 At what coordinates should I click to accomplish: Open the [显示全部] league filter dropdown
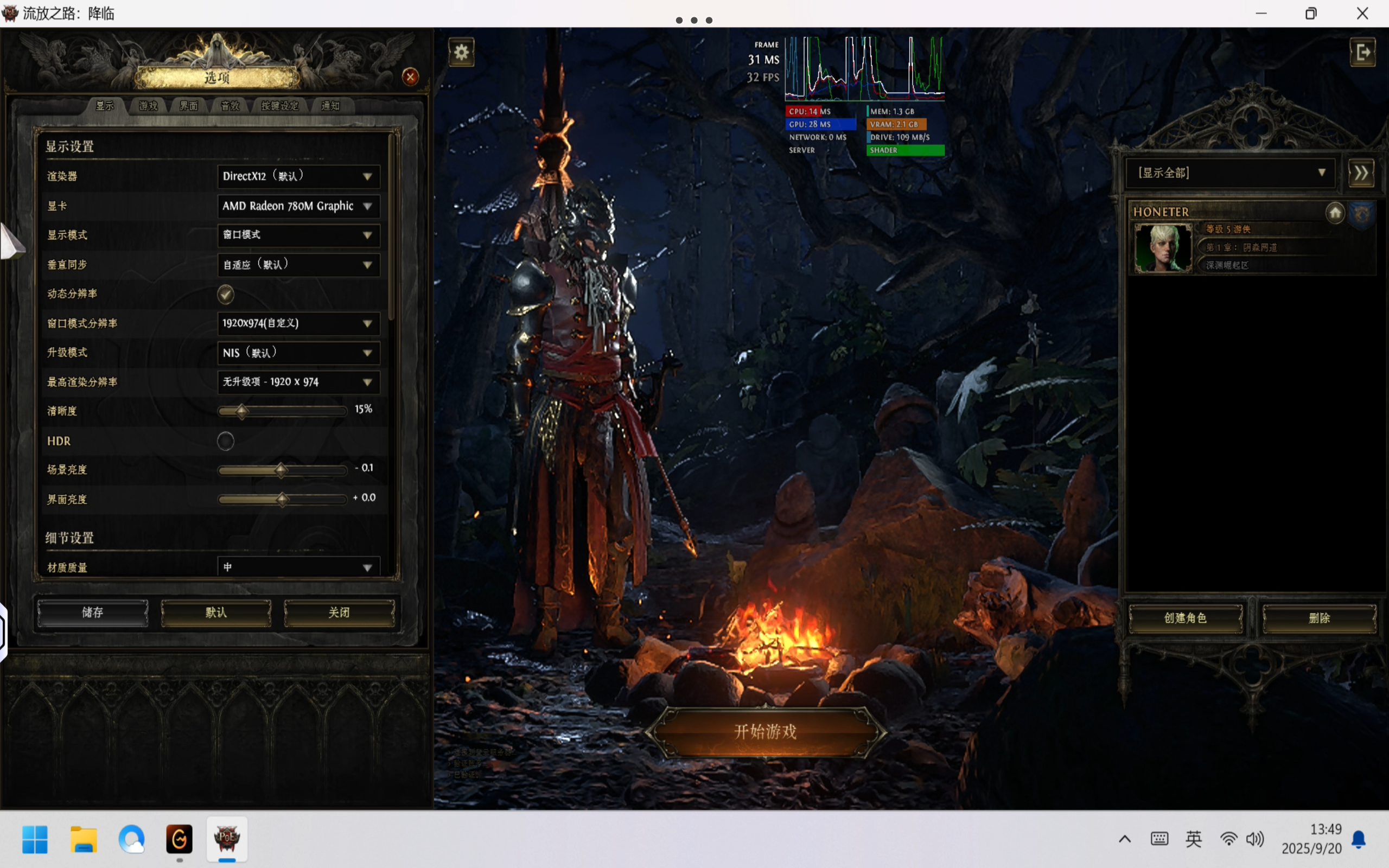[1230, 173]
